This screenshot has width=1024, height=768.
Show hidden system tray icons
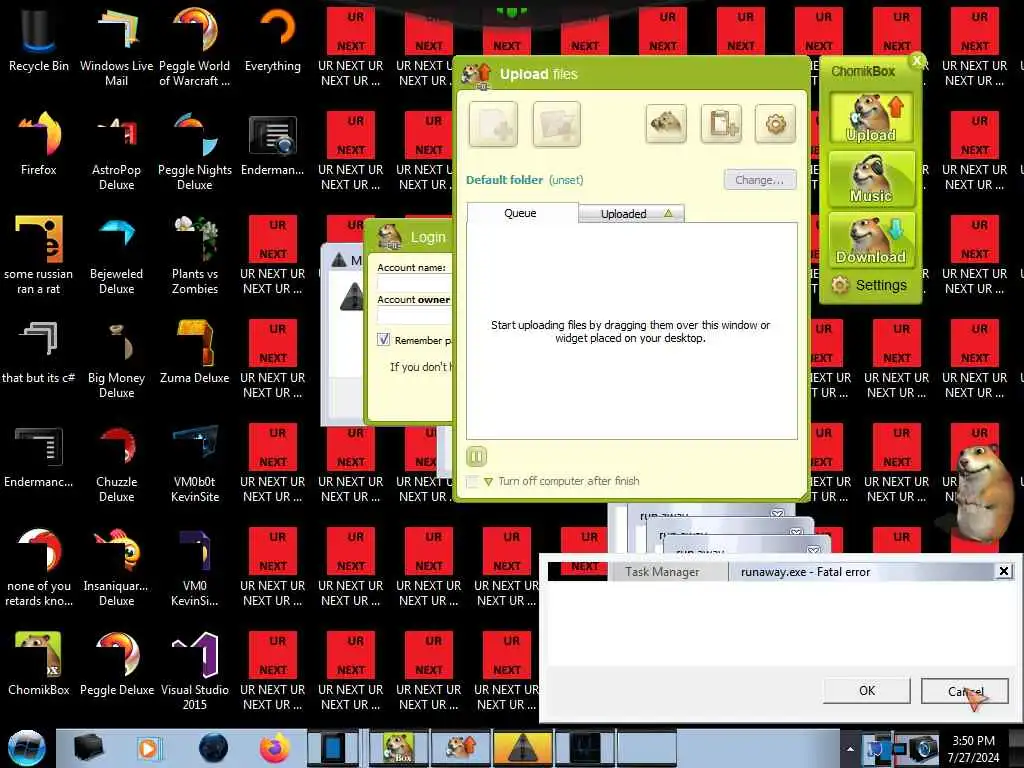point(850,749)
